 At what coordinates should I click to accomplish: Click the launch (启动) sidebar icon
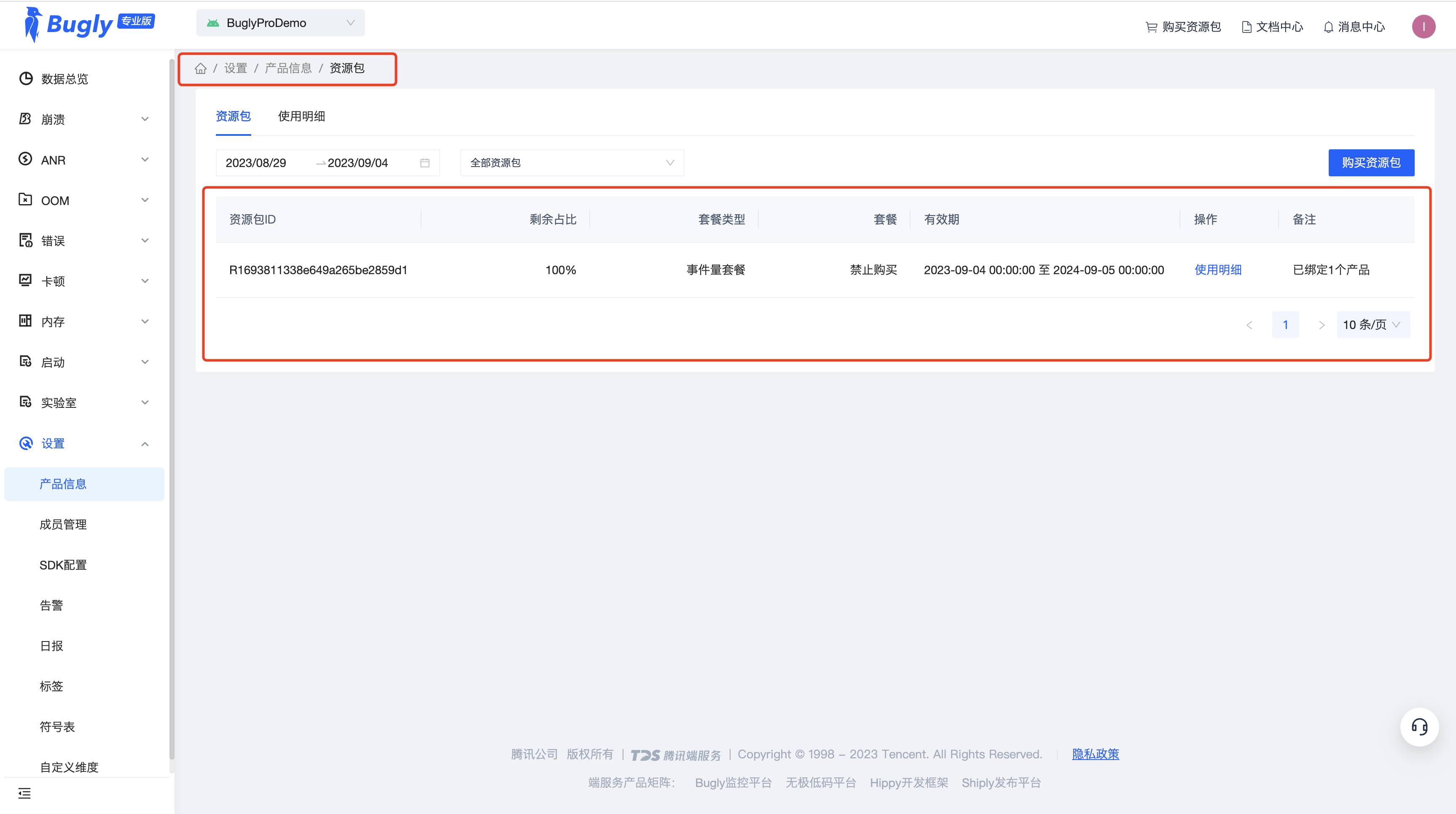pos(25,361)
